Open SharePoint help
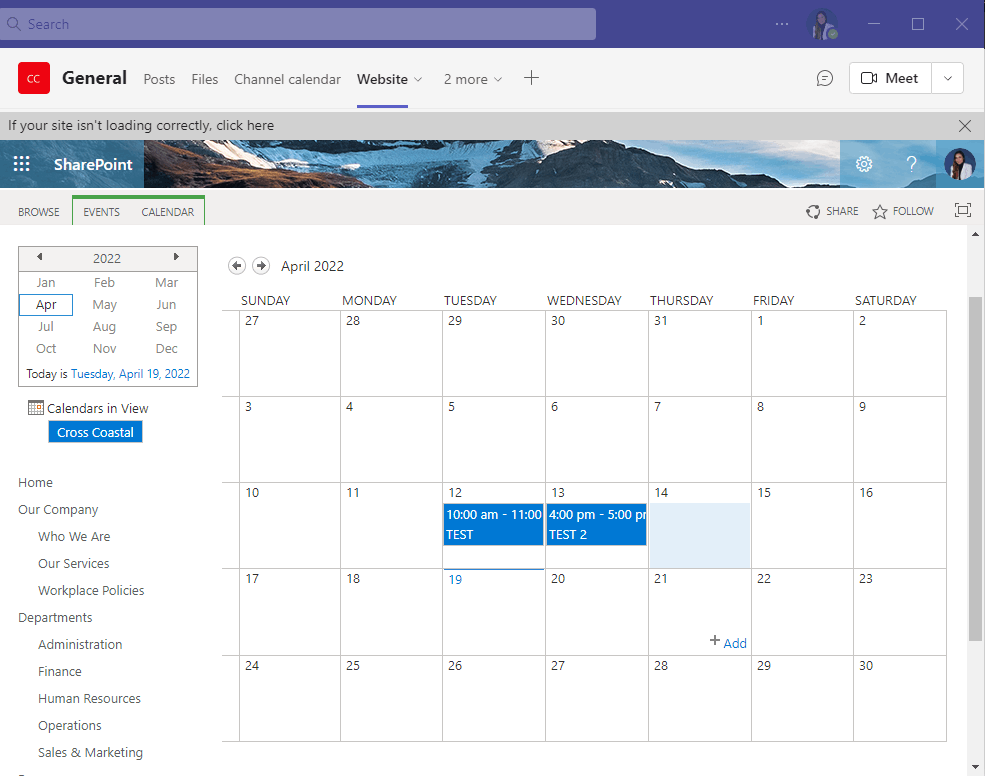The height and width of the screenshot is (776, 985). [x=911, y=163]
